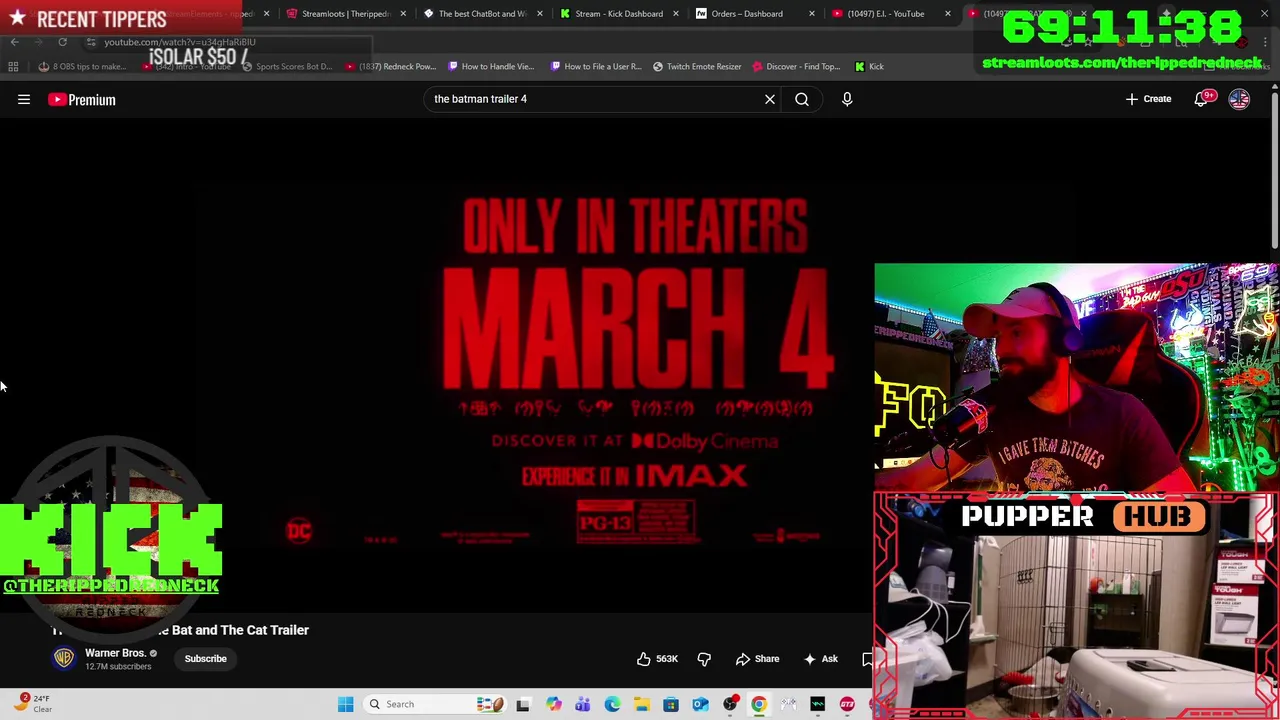Open Microsoft Edge on taskbar
1280x720 pixels.
[x=612, y=704]
